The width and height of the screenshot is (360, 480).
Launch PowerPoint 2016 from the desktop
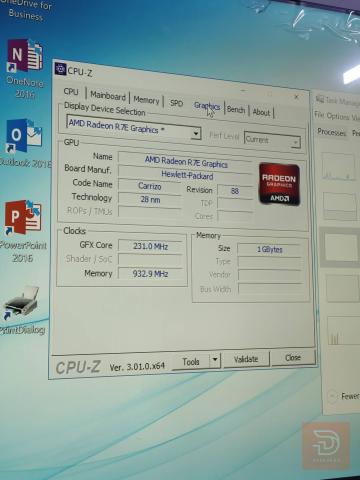point(23,231)
